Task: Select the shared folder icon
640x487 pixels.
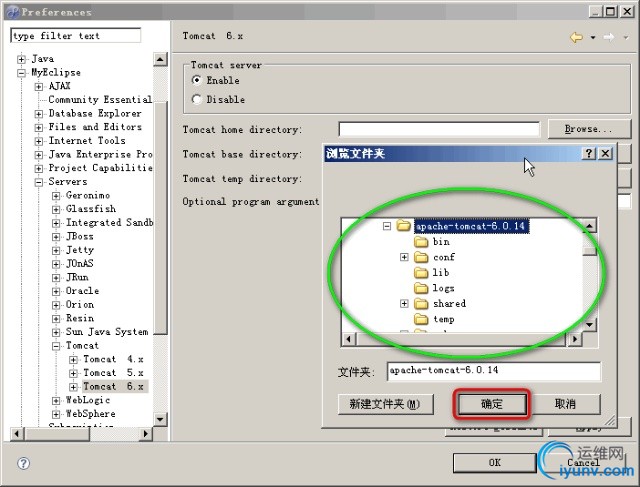Action: [x=421, y=304]
